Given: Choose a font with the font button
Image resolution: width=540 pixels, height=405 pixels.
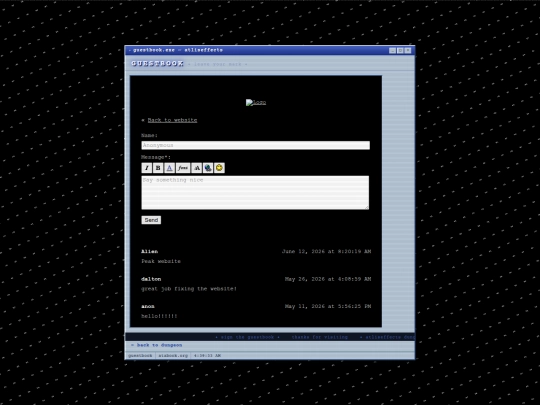Looking at the screenshot, I should pos(183,168).
